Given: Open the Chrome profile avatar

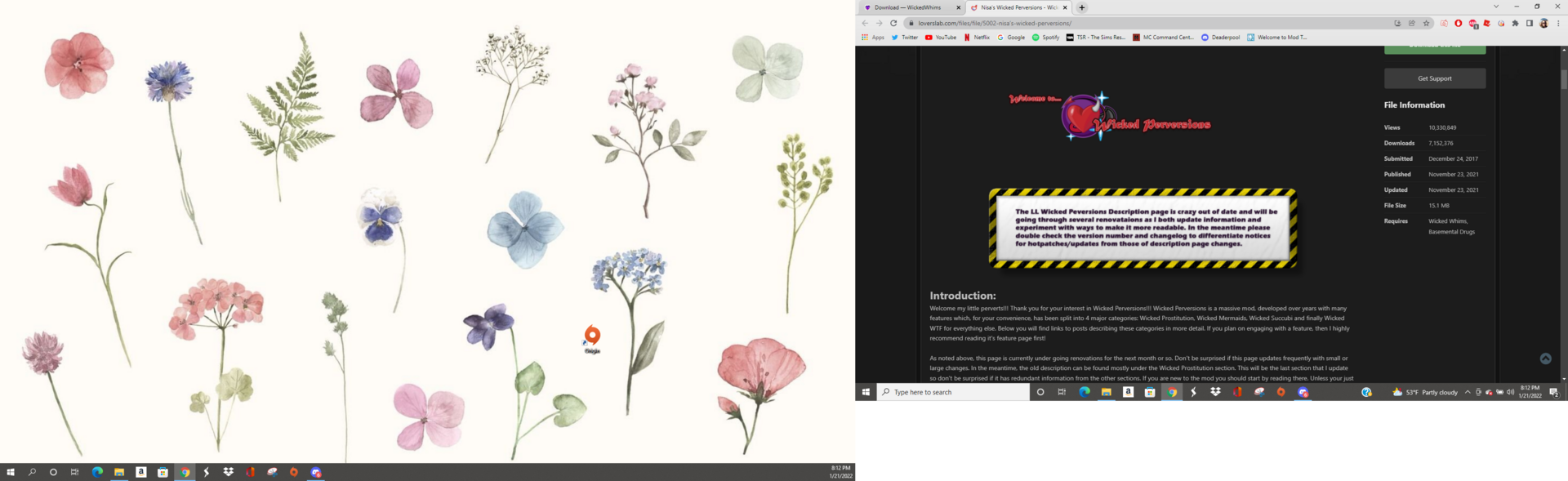Looking at the screenshot, I should point(1543,23).
